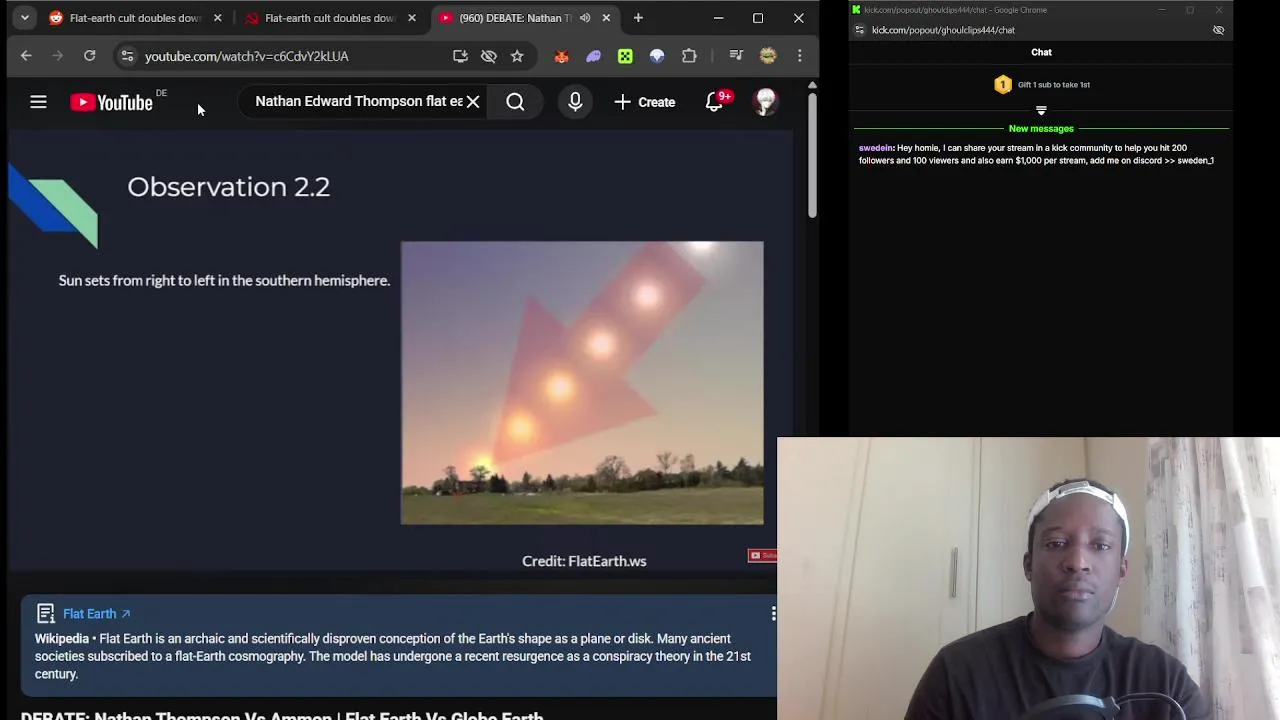Close the DEBATE YouTube tab

[606, 18]
